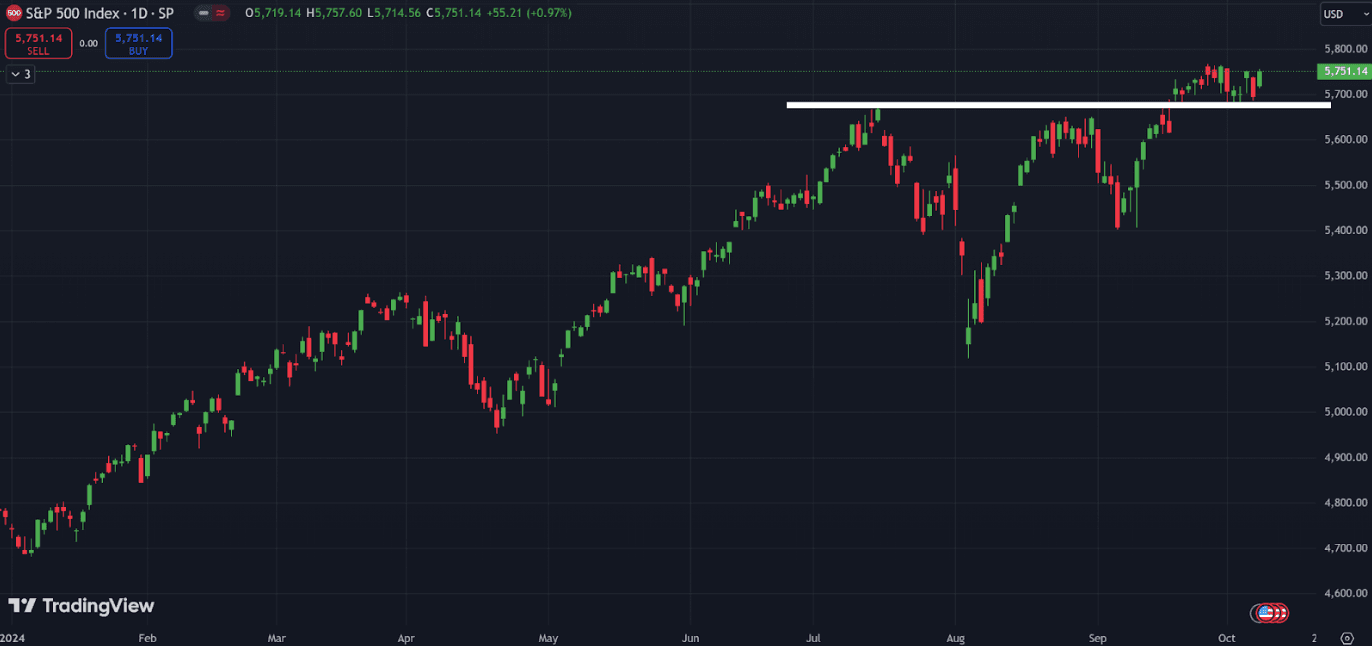Open the USD currency dropdown
The width and height of the screenshot is (1372, 646).
(x=1338, y=13)
